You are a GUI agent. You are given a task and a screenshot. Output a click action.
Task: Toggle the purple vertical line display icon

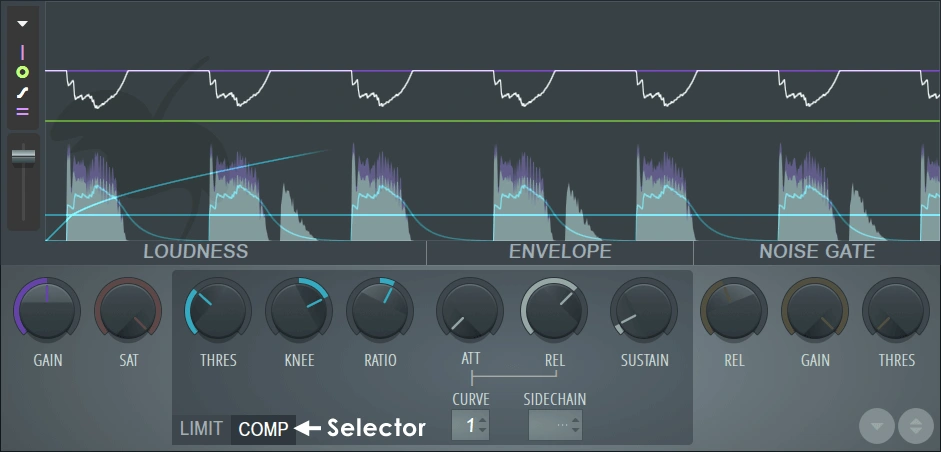pyautogui.click(x=22, y=52)
